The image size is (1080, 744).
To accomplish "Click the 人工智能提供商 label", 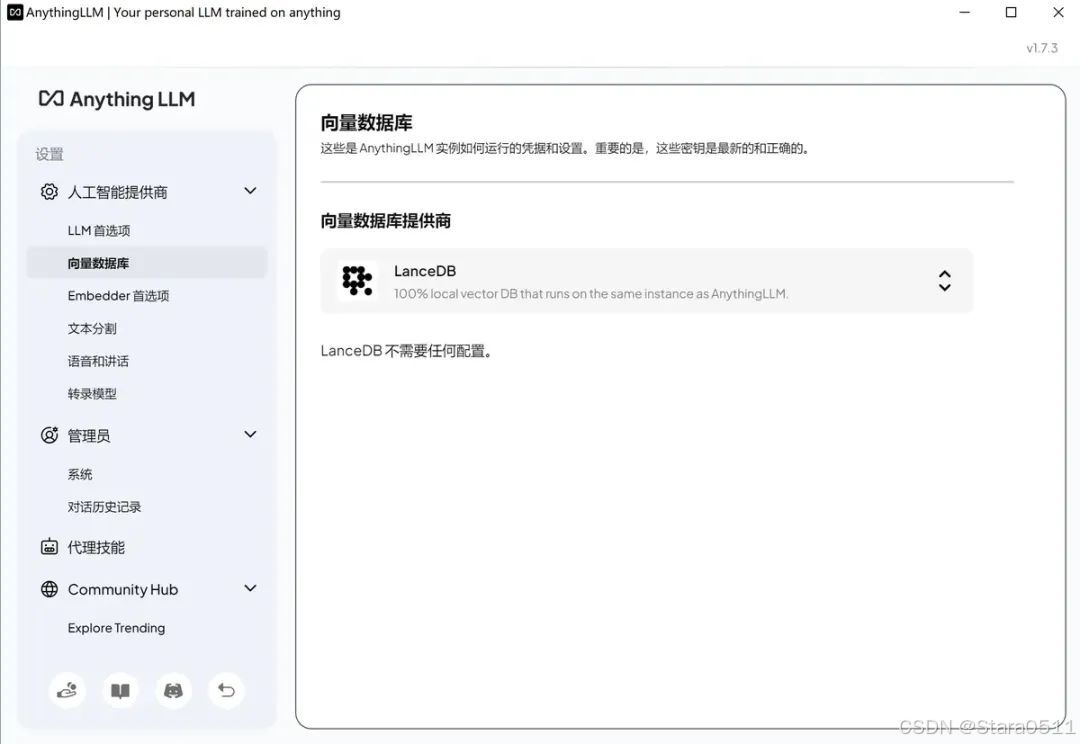I will 117,192.
